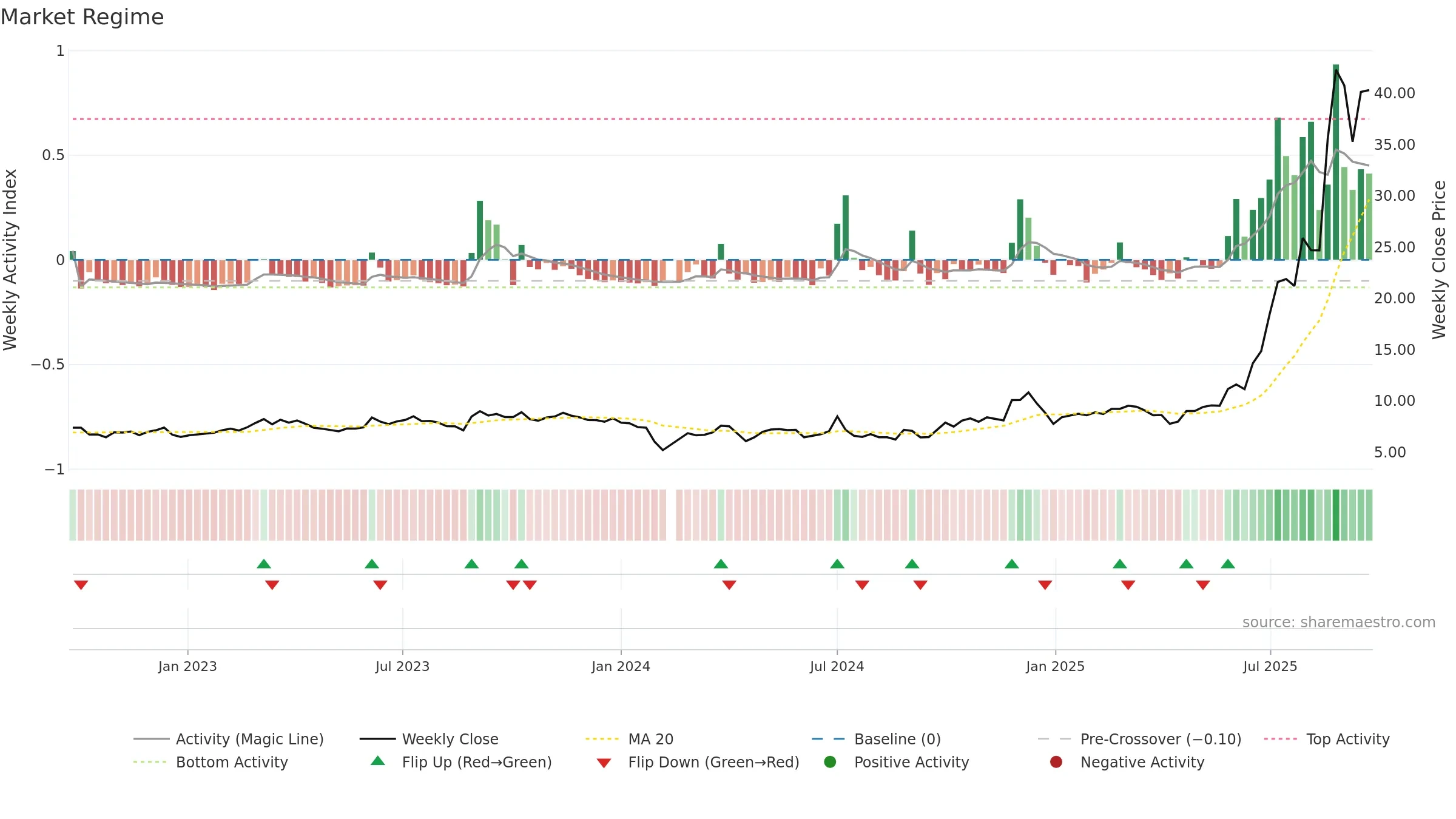The height and width of the screenshot is (819, 1456).
Task: Click the 35.00 price axis label
Action: pyautogui.click(x=1394, y=144)
